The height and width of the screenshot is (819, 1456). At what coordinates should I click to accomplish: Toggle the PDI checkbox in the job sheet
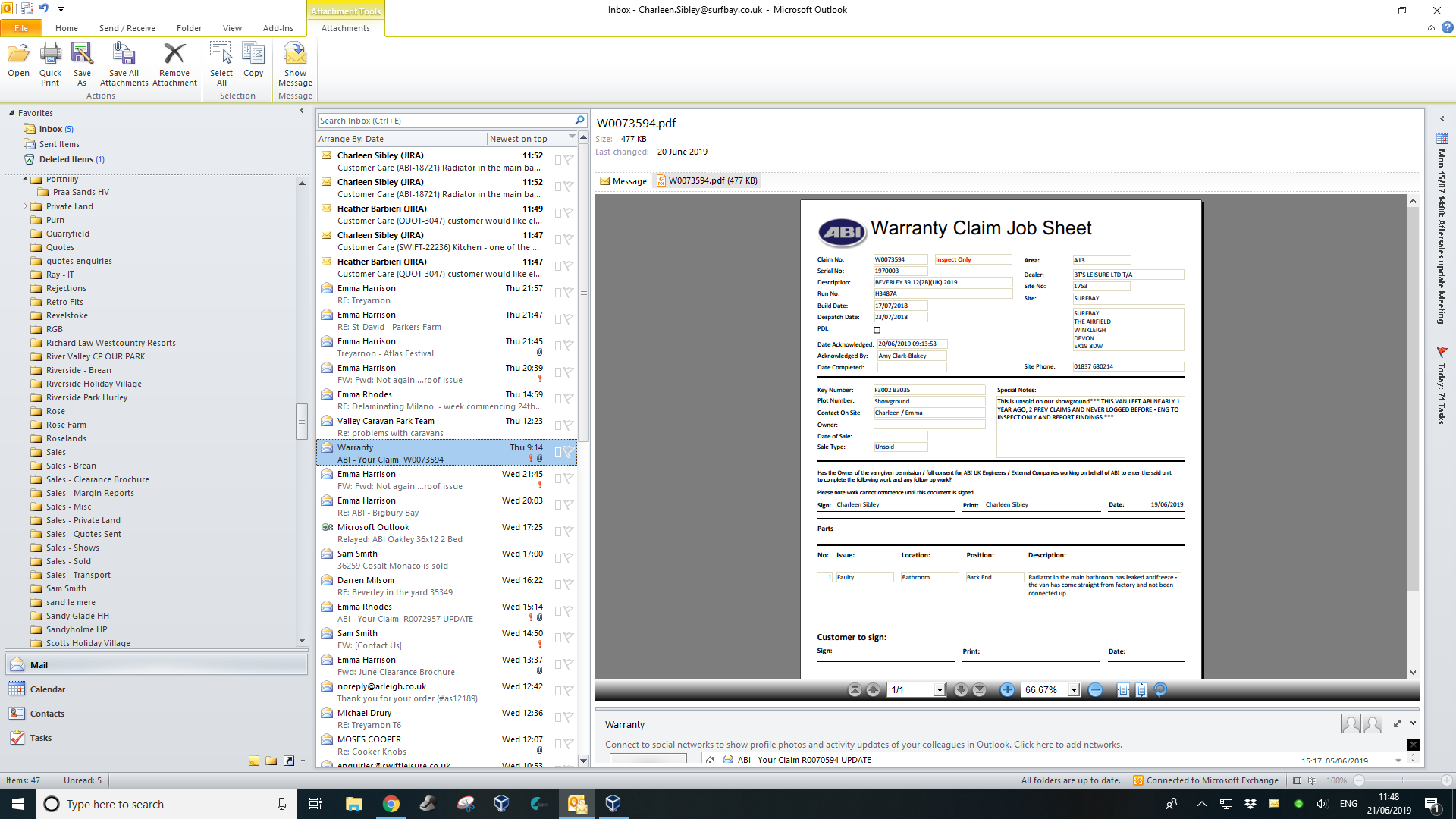click(877, 330)
